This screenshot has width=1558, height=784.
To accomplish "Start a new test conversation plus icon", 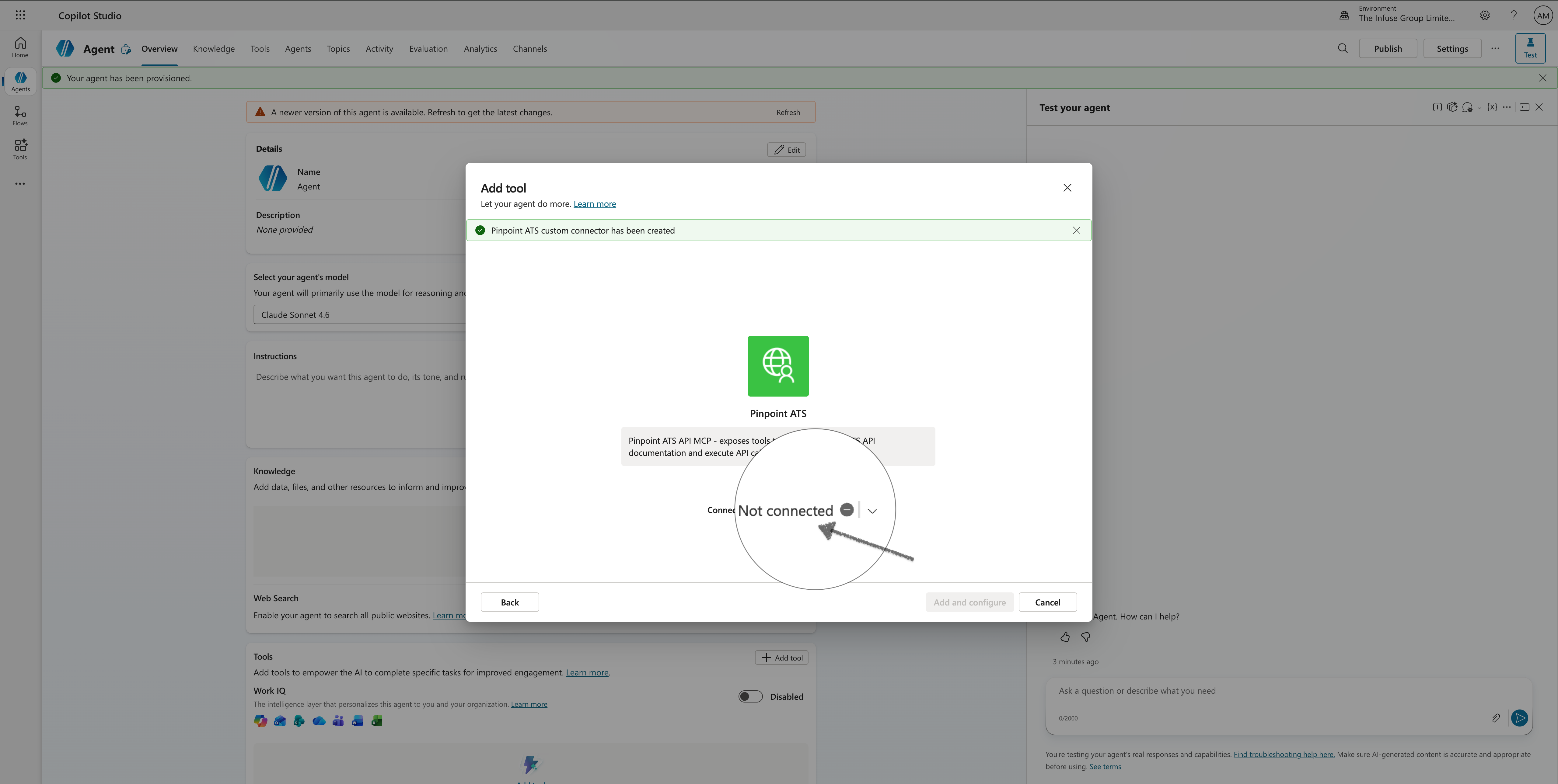I will coord(1437,107).
